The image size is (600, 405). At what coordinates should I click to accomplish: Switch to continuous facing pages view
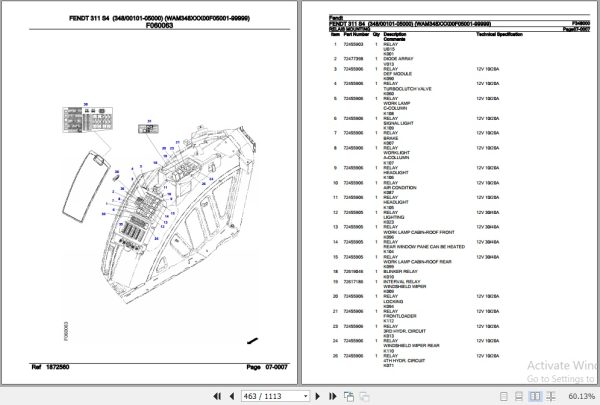551,397
